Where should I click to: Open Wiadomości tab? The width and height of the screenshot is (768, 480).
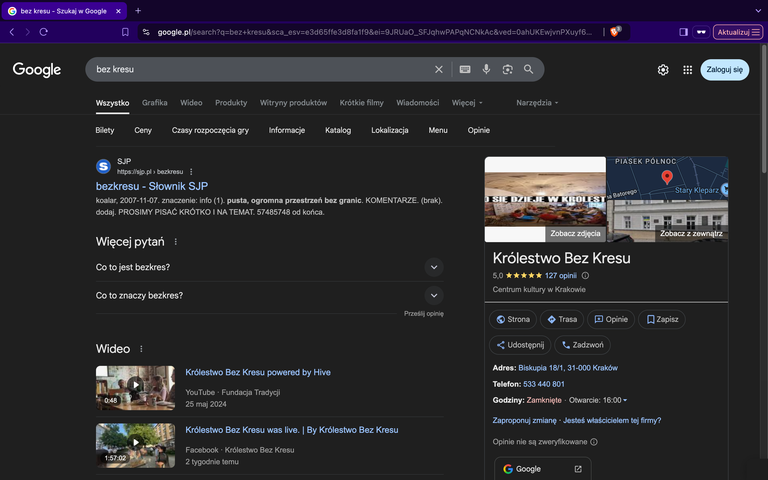418,103
